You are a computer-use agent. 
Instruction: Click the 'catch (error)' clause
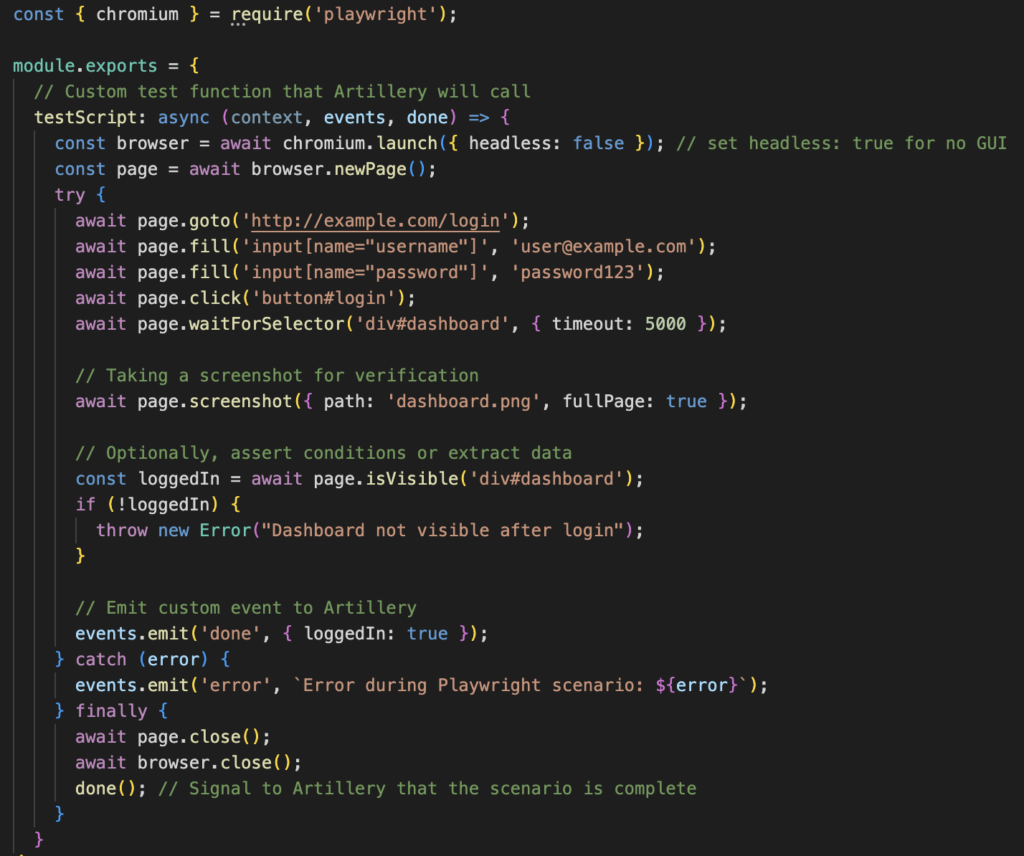[x=142, y=660]
